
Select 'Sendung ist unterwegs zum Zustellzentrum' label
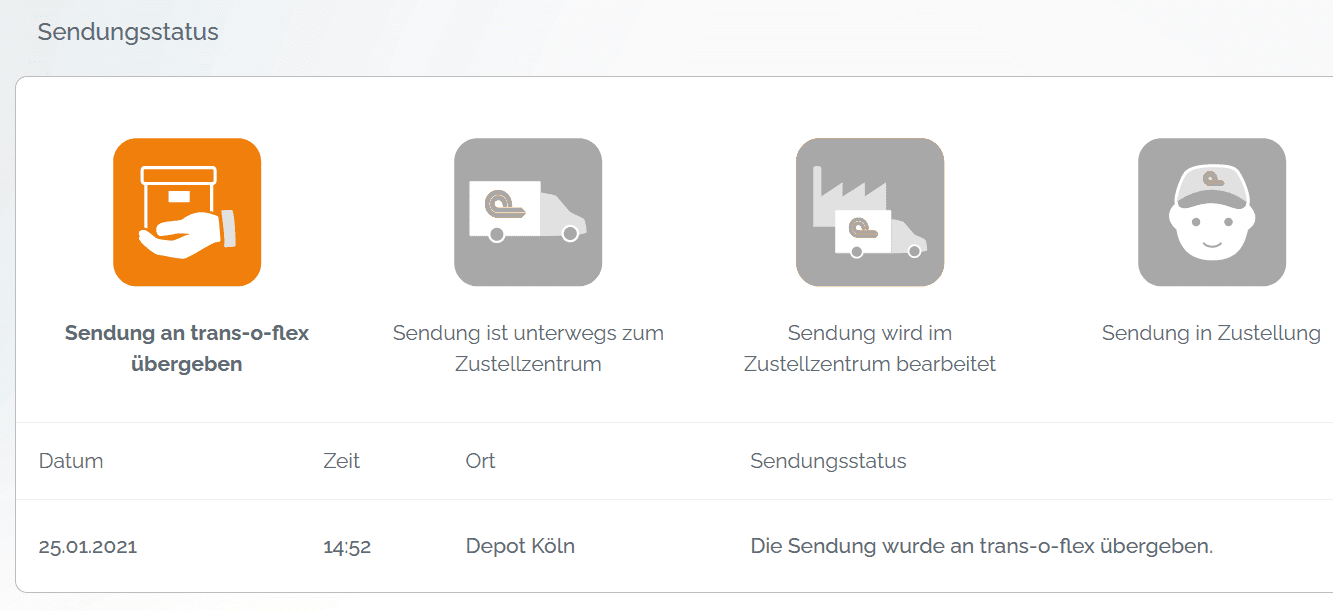pos(528,348)
